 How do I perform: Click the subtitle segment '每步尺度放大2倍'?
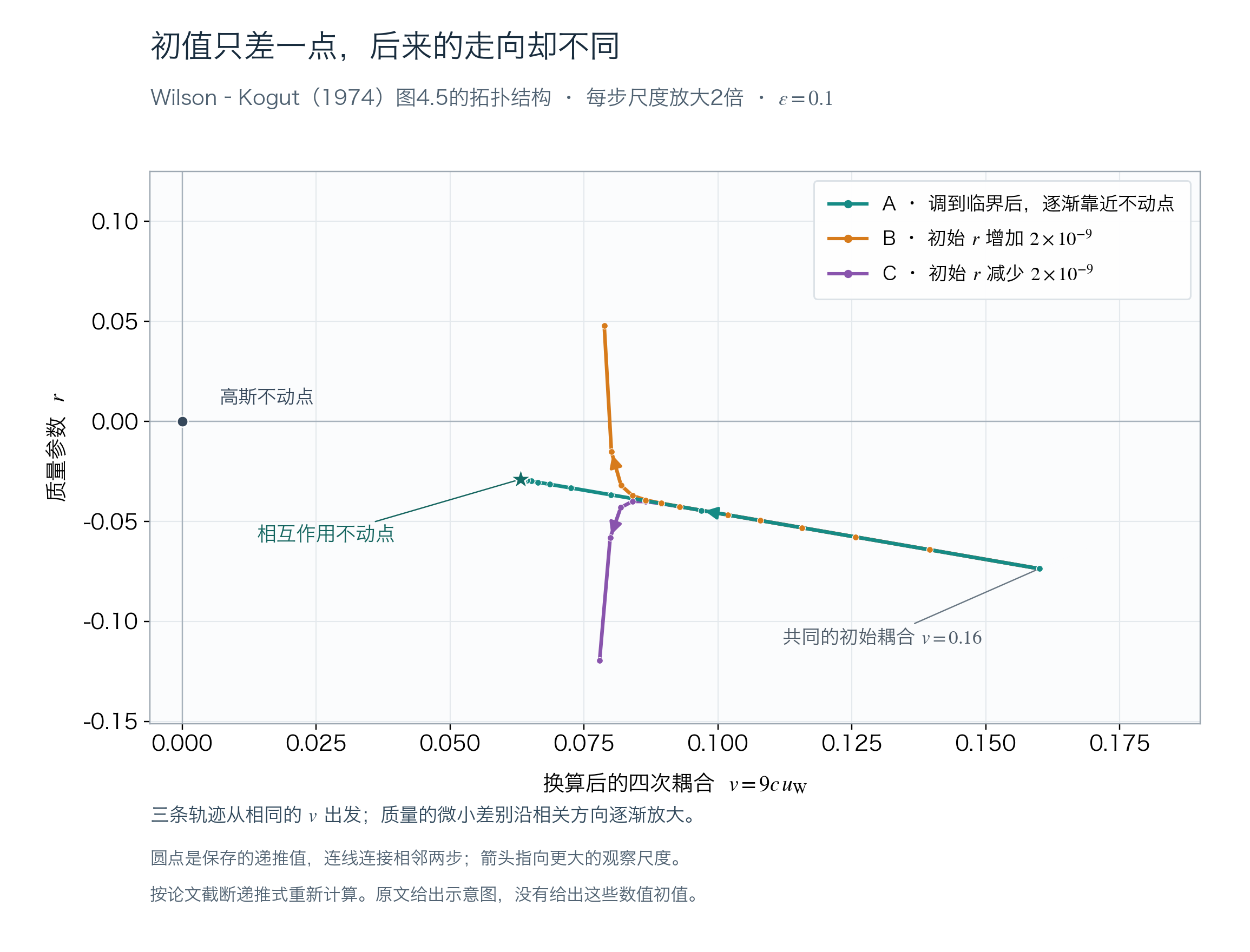(665, 97)
